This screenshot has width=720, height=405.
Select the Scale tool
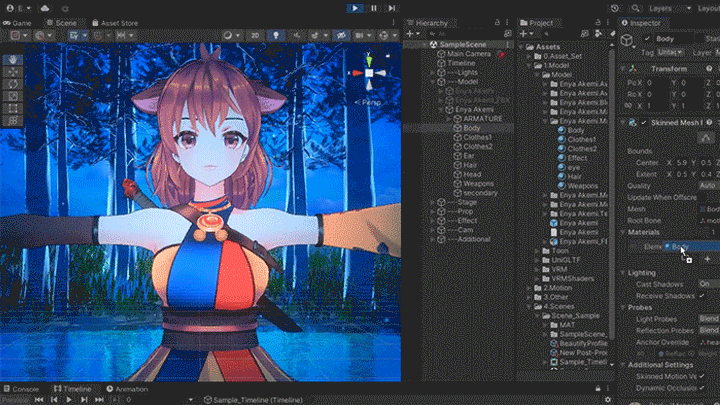pyautogui.click(x=13, y=96)
